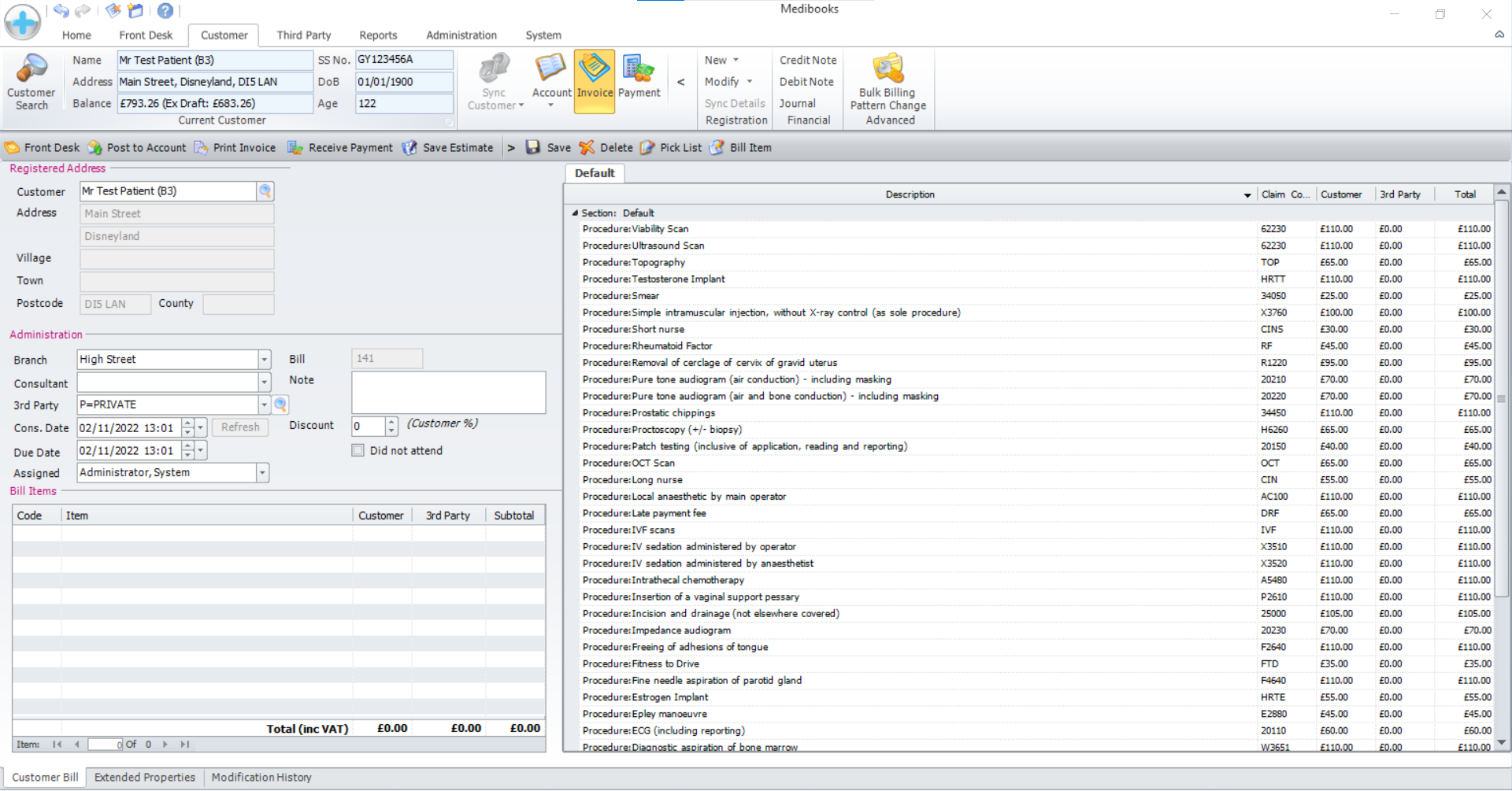
Task: Click Print Invoice in toolbar
Action: tap(235, 148)
